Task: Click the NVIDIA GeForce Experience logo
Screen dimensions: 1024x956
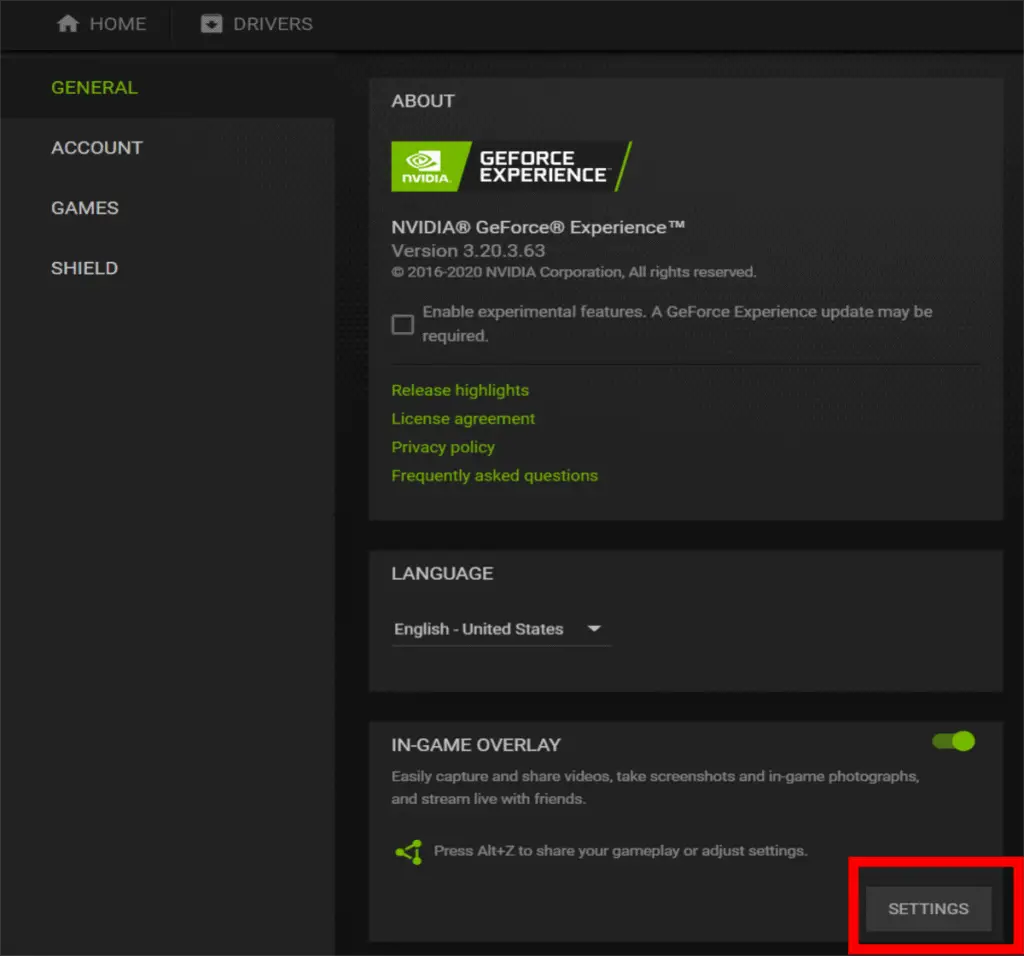Action: pyautogui.click(x=511, y=167)
